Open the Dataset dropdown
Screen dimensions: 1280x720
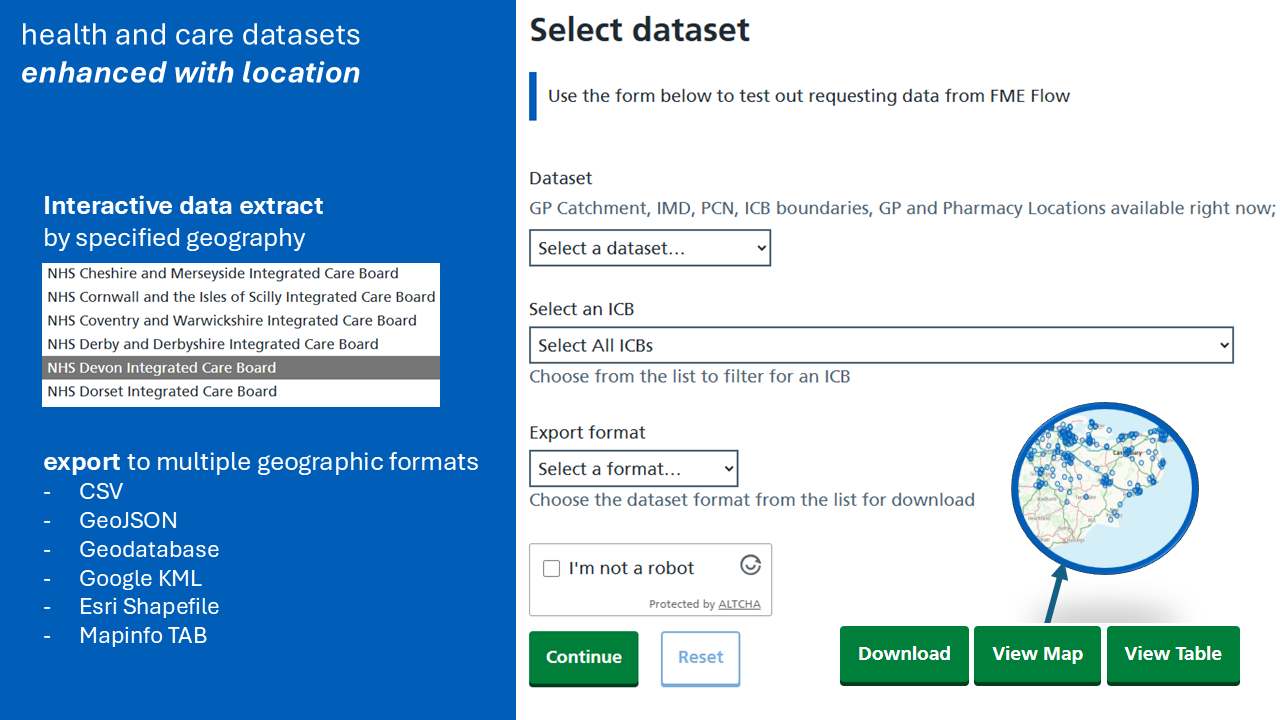(x=650, y=248)
